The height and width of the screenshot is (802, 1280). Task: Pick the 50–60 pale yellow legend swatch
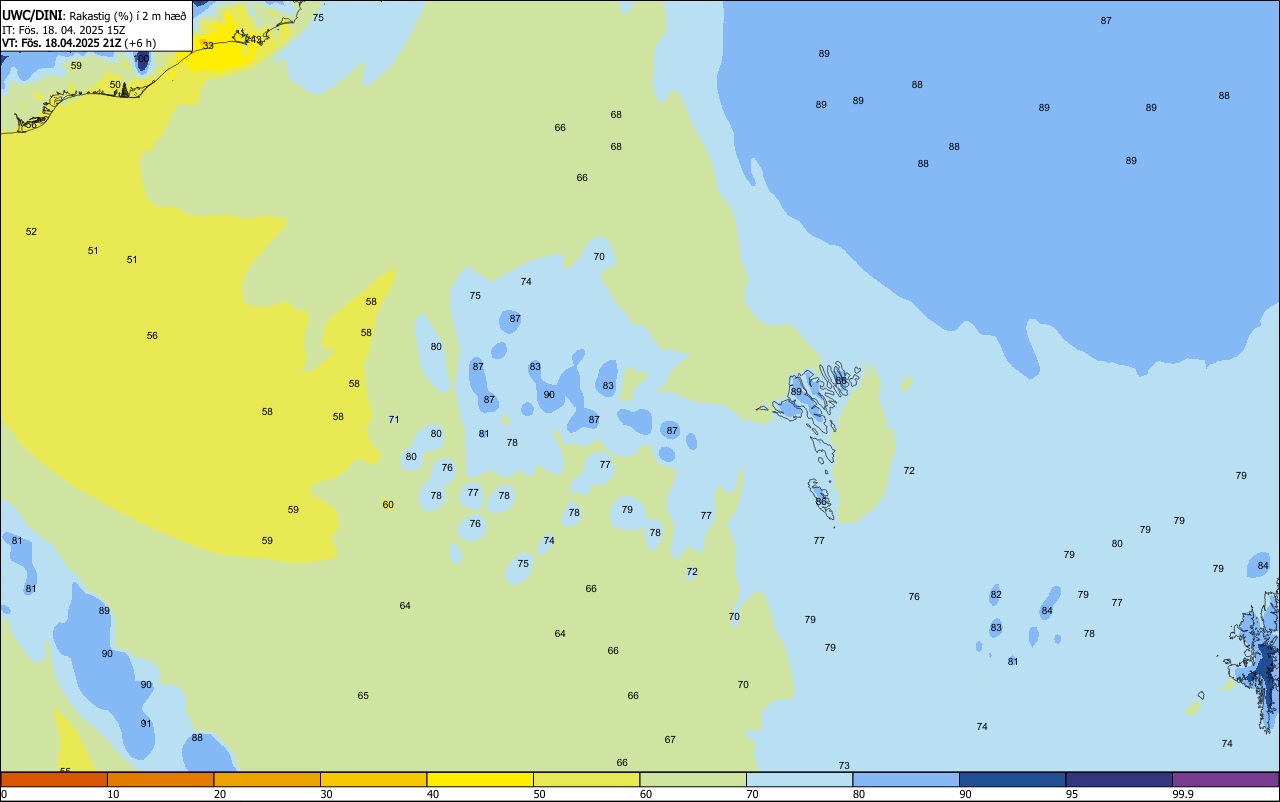pyautogui.click(x=586, y=779)
